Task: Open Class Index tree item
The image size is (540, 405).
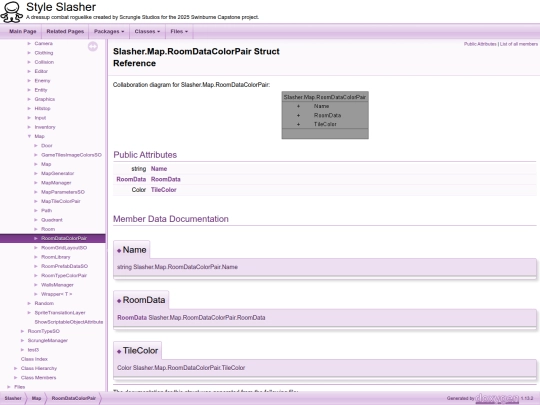Action: (x=34, y=359)
